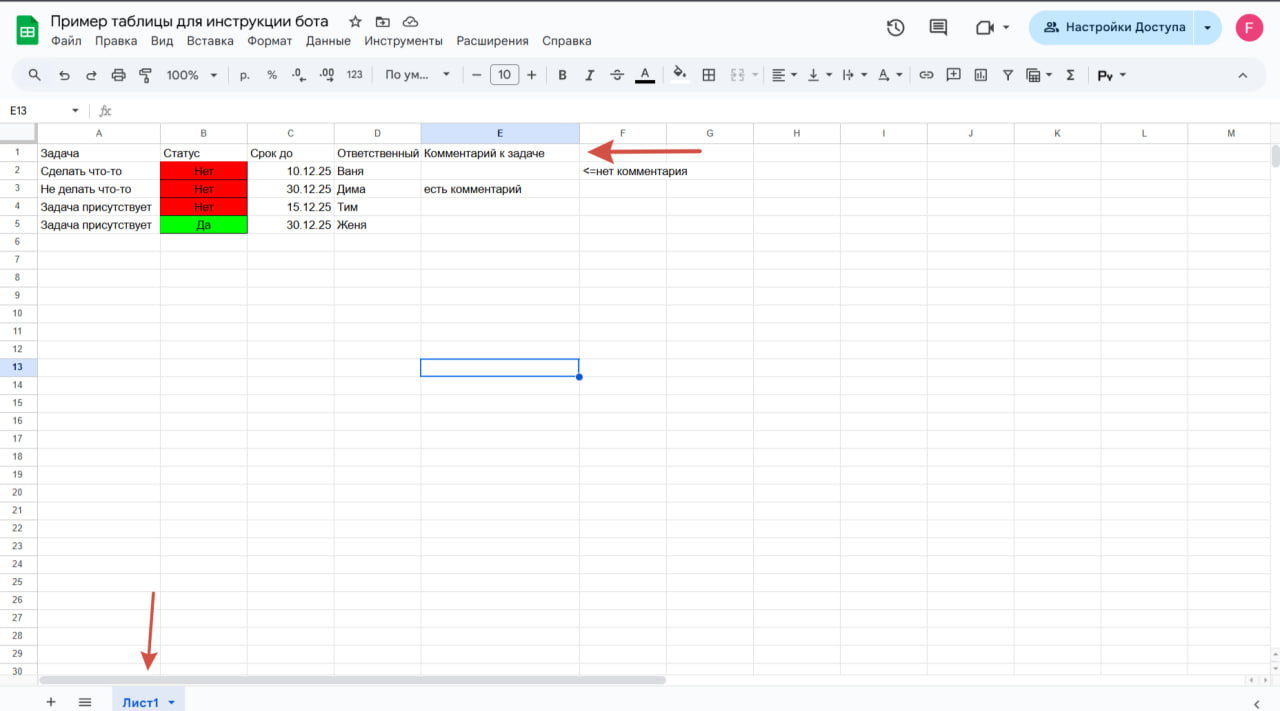Click the insert chart icon

(981, 75)
